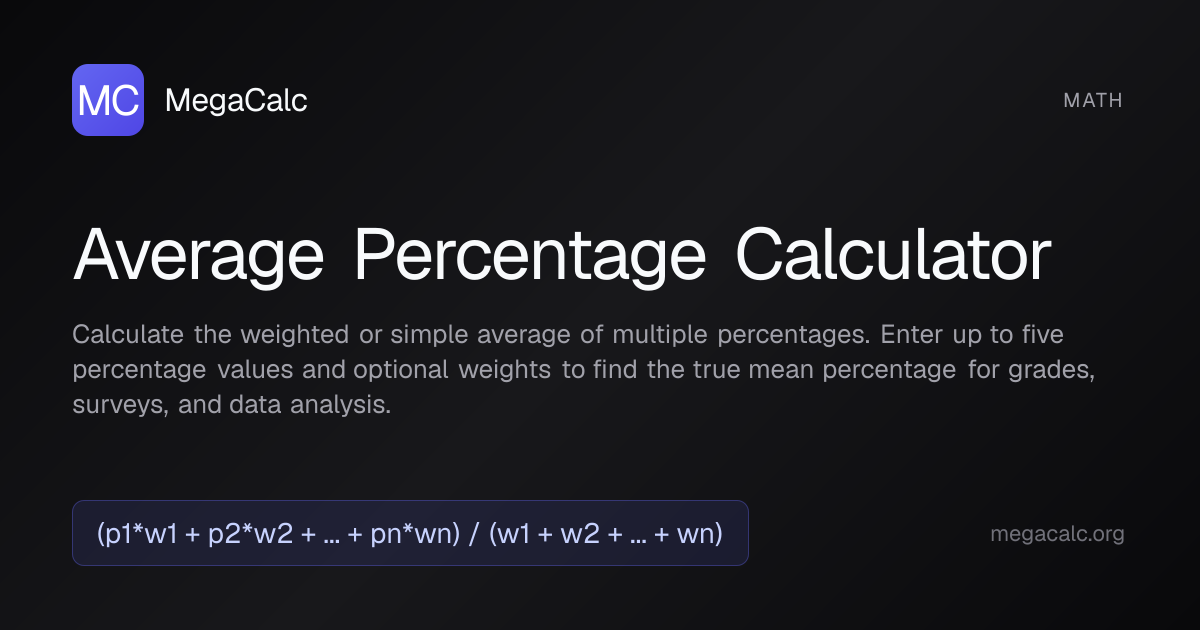Screen dimensions: 1200x630
Task: Open the MegaCalc brand name link
Action: click(236, 100)
